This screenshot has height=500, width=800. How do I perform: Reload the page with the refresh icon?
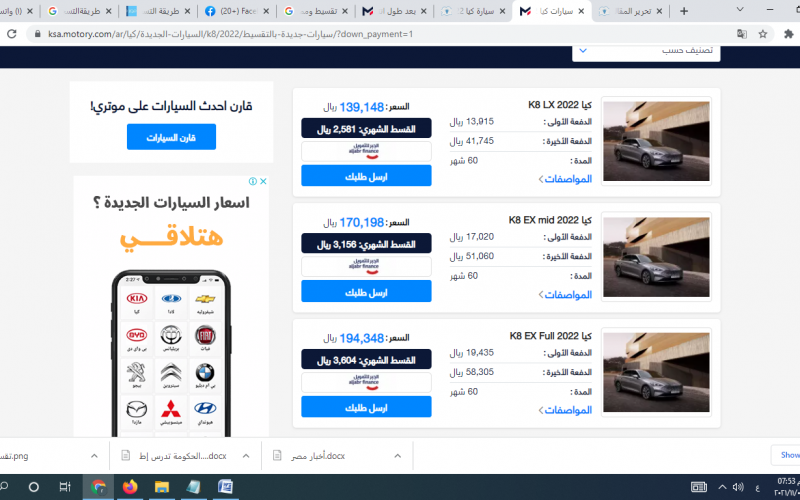(x=11, y=34)
